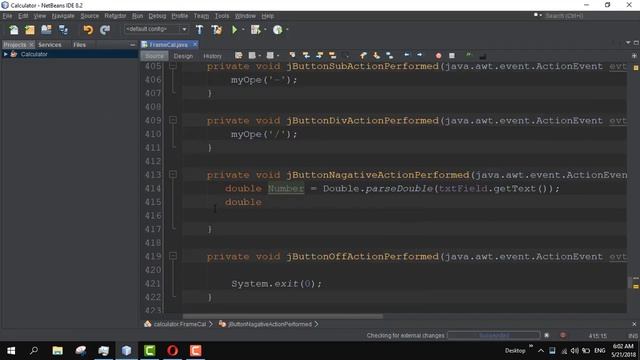This screenshot has width=640, height=360.
Task: Click the Shift Line Left arrow icon
Action: [407, 55]
